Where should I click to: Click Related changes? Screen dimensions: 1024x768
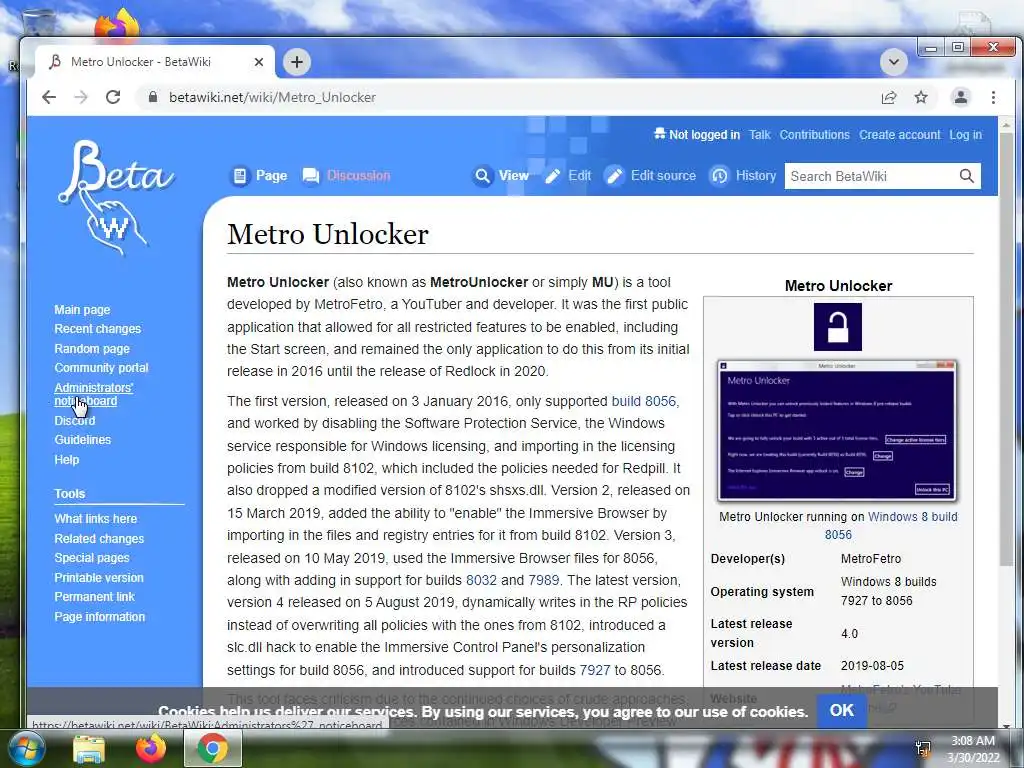point(99,539)
